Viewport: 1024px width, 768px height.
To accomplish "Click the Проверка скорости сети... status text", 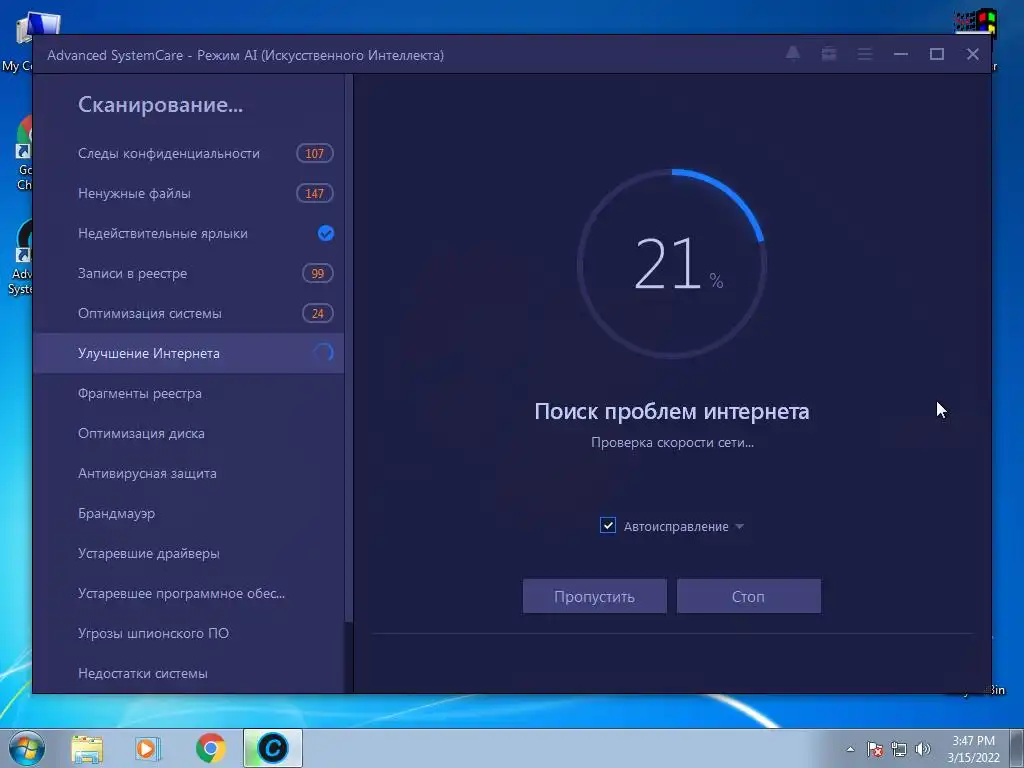I will coord(672,443).
